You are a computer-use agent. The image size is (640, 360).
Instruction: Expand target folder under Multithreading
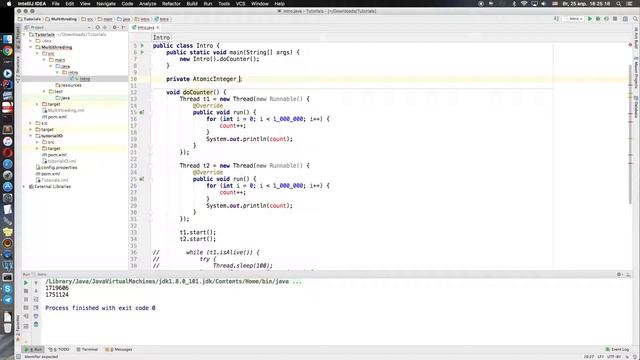[x=38, y=104]
